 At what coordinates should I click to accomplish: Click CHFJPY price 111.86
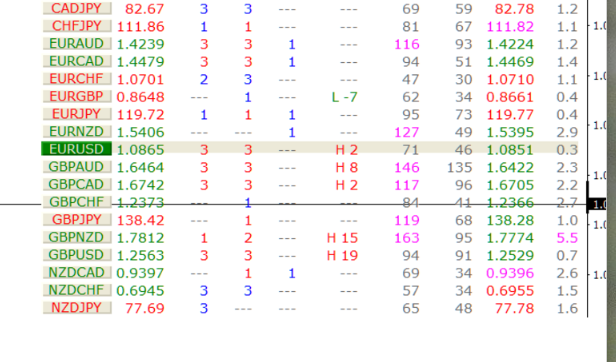tap(141, 27)
